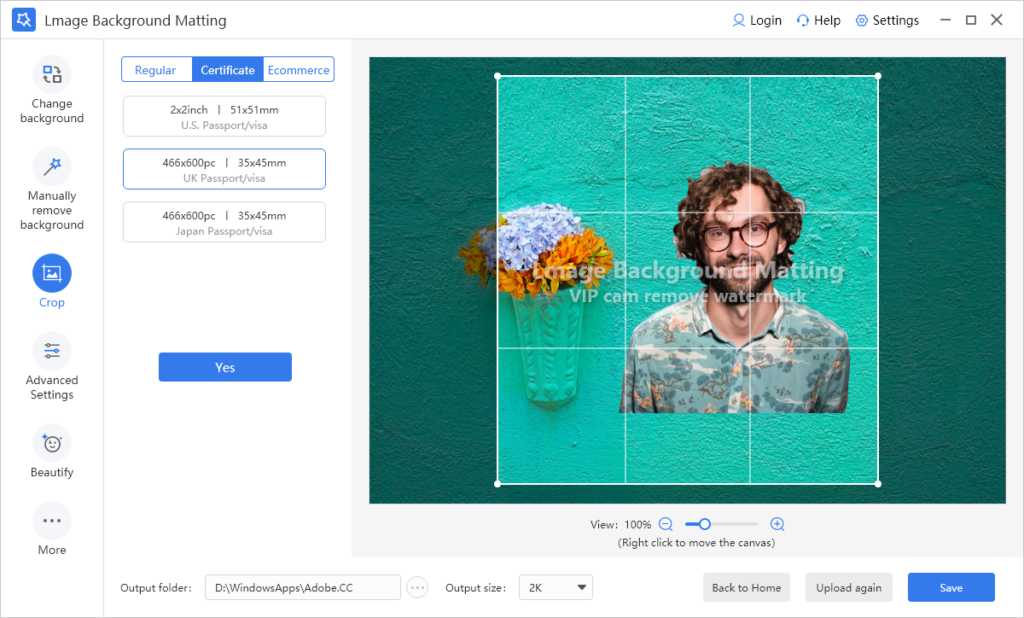The height and width of the screenshot is (618, 1024).
Task: Open Advanced Settings sliders icon
Action: [x=52, y=351]
